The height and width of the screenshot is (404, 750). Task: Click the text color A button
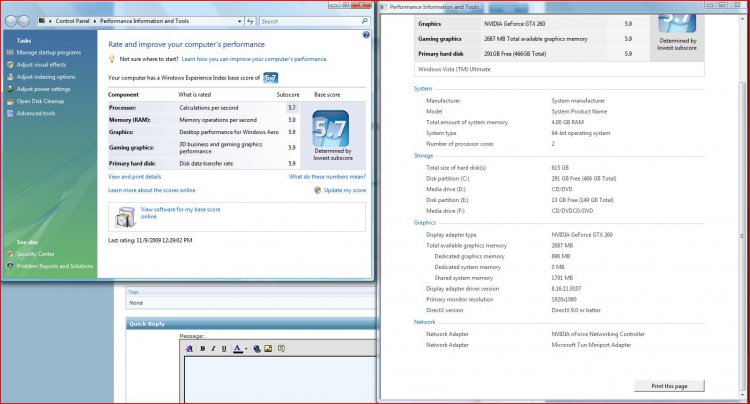point(238,349)
